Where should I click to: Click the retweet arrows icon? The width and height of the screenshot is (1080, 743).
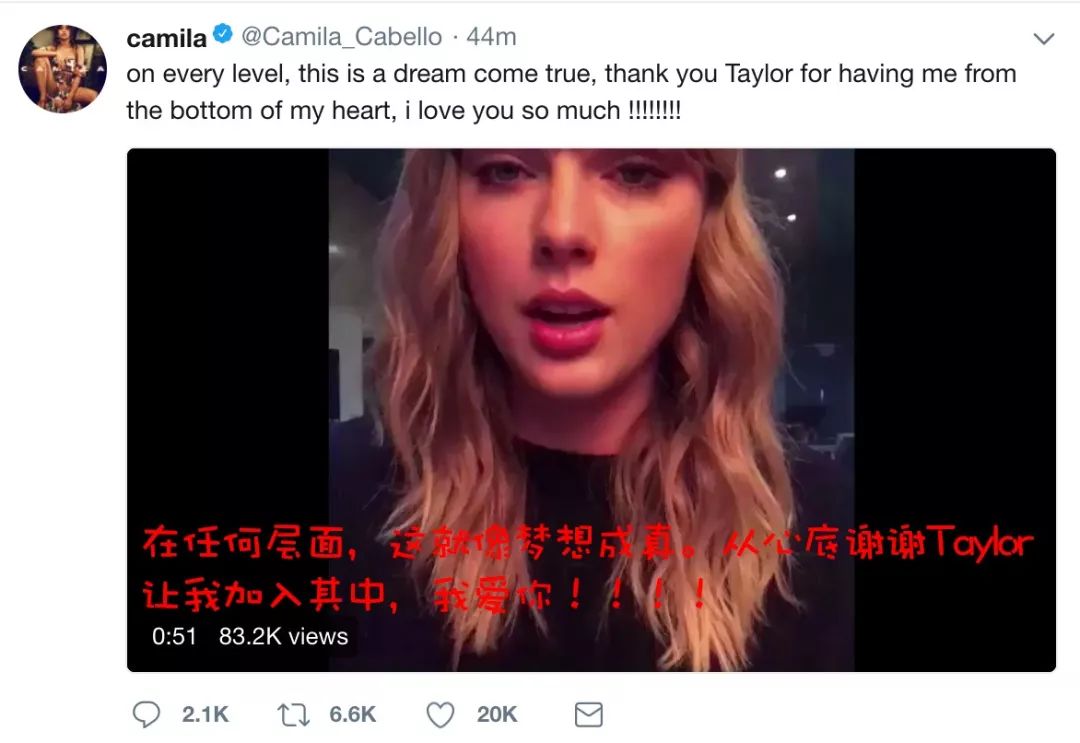point(293,715)
